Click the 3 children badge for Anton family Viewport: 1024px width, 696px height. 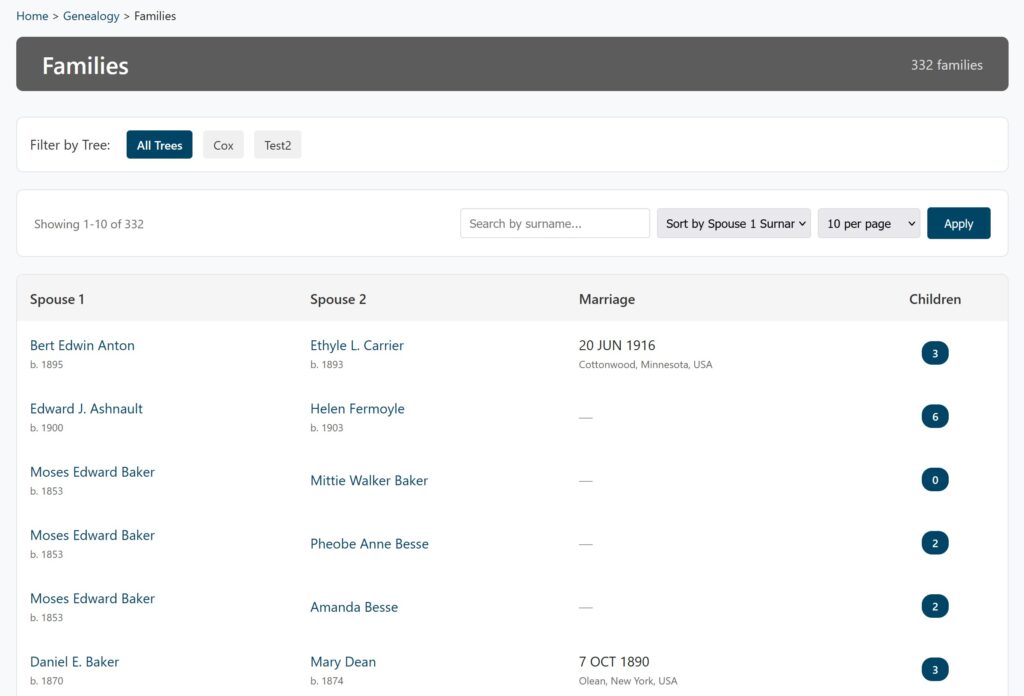point(935,354)
